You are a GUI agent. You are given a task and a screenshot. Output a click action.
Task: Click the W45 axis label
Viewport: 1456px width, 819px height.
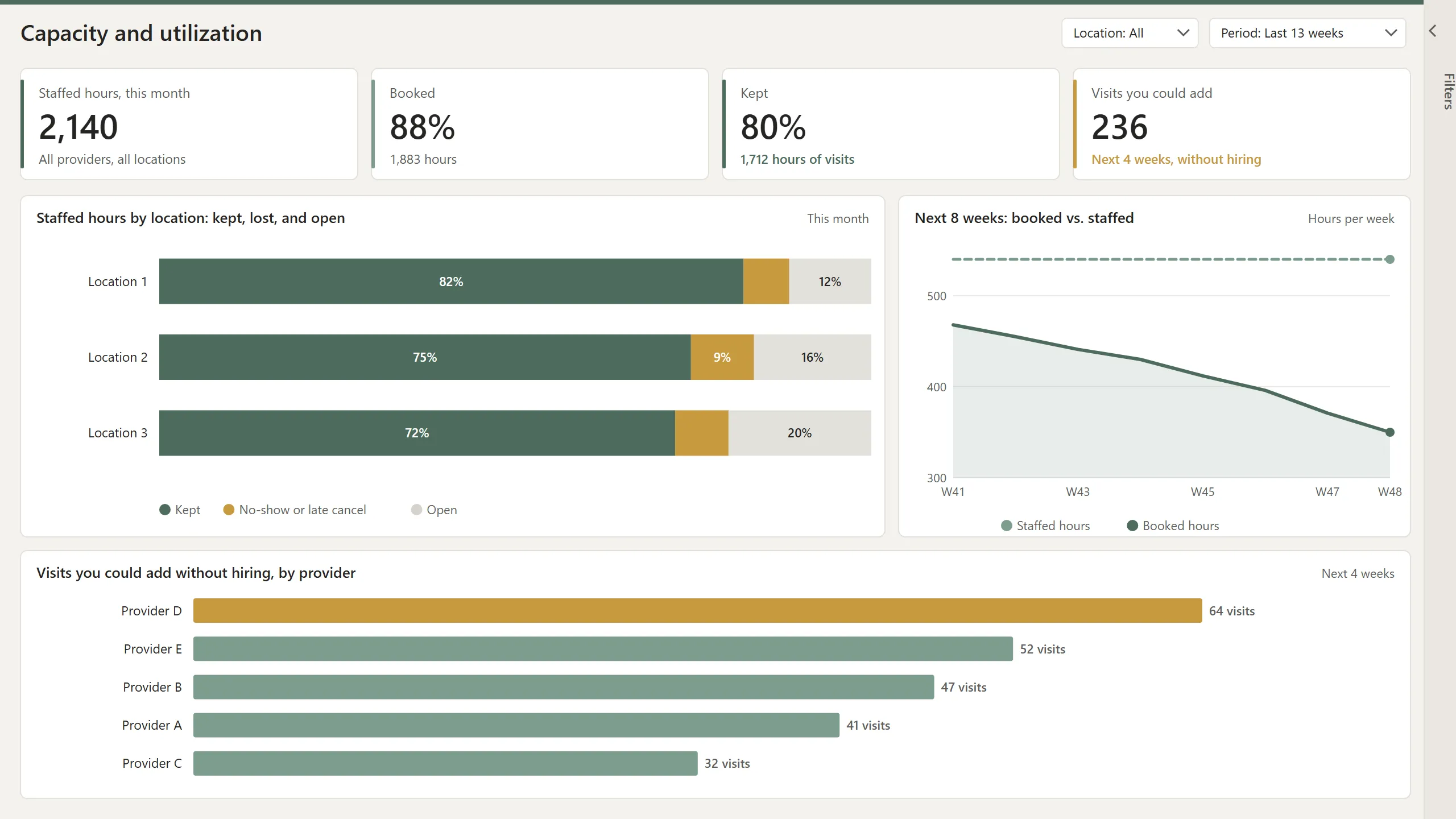point(1202,492)
